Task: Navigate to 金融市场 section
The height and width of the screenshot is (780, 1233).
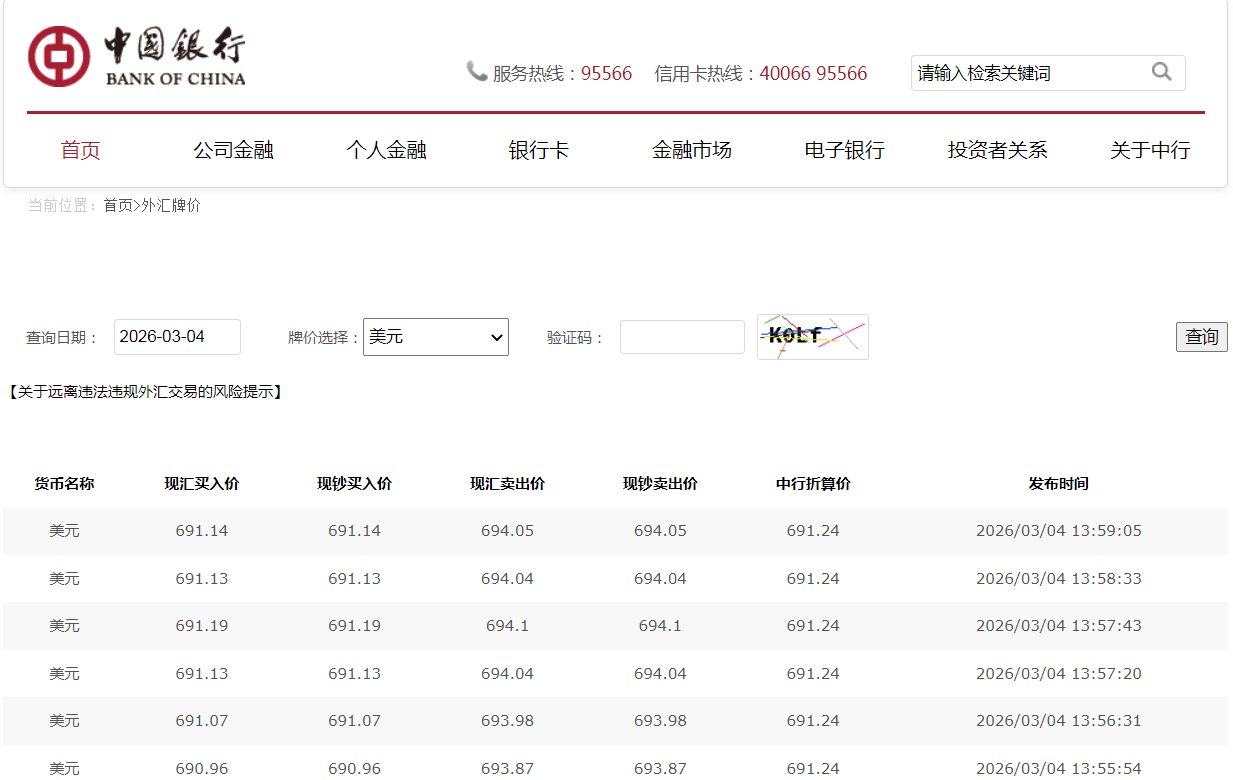Action: coord(692,150)
